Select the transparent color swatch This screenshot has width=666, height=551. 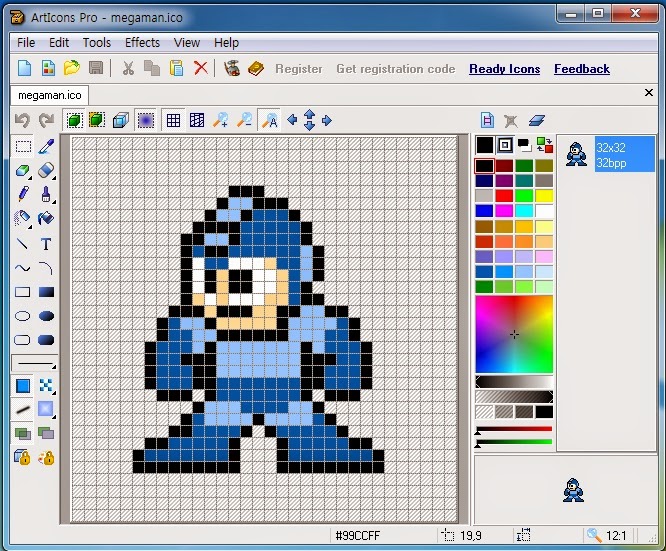(x=484, y=412)
